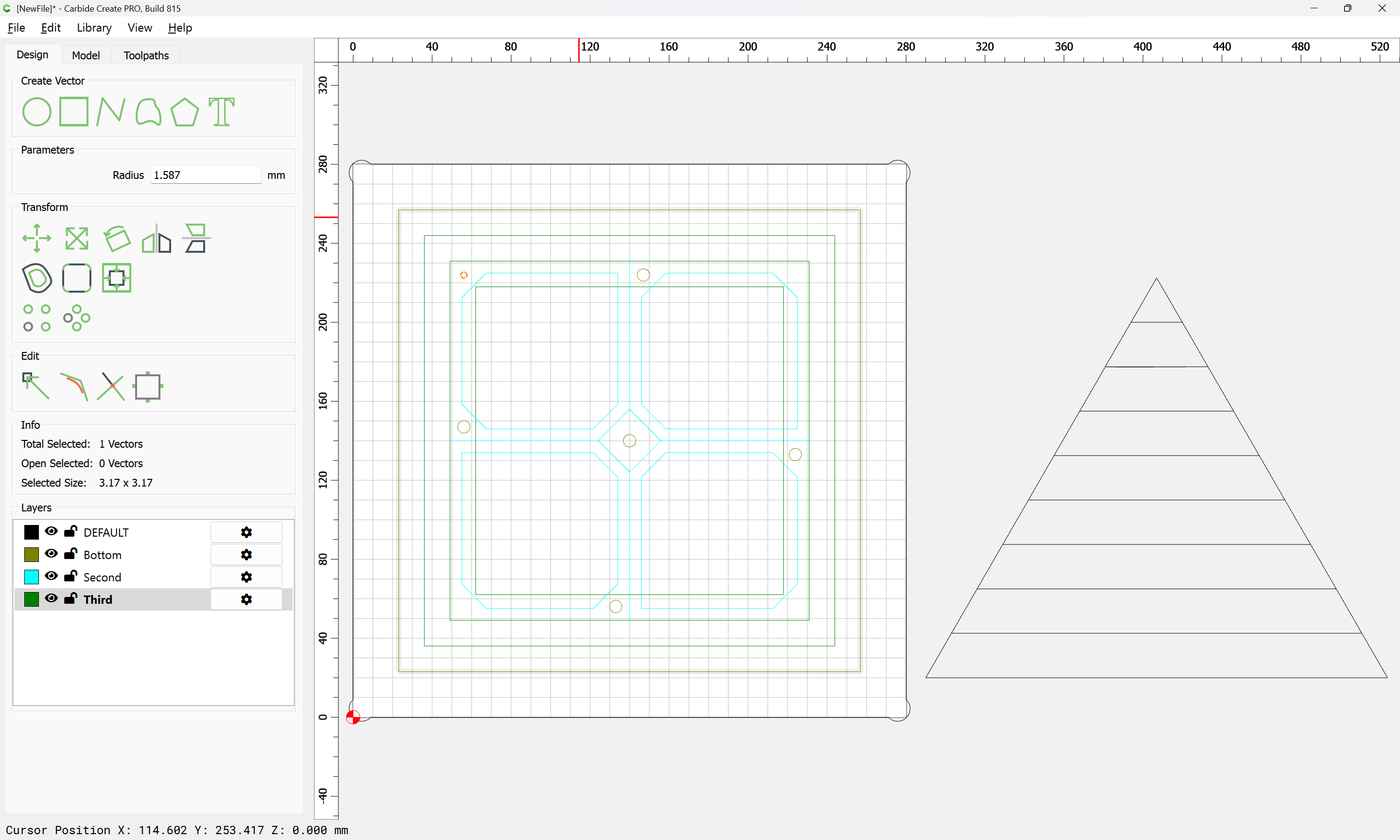Open DEFAULT layer settings gear
Image resolution: width=1400 pixels, height=840 pixels.
click(x=246, y=532)
